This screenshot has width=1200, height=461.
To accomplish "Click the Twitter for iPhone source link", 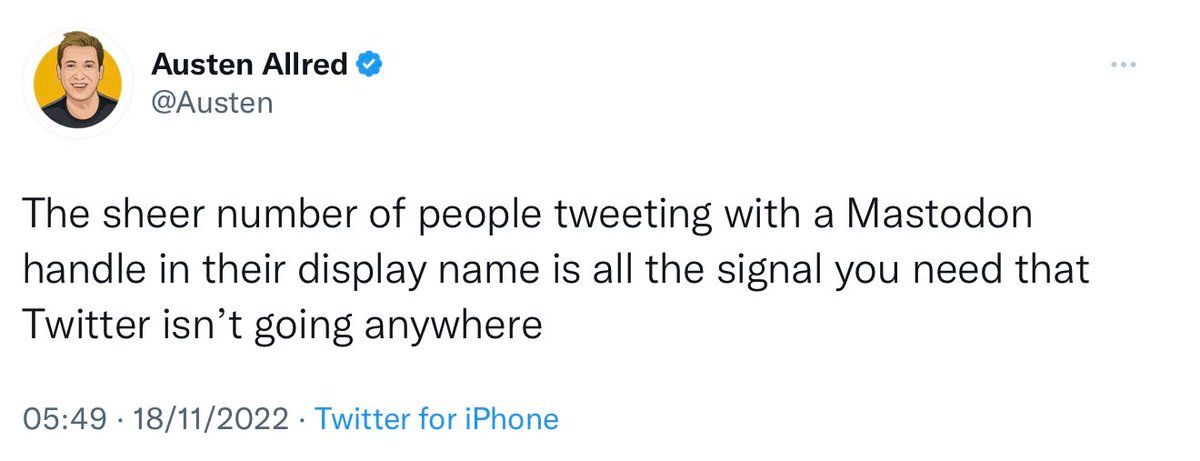I will tap(437, 418).
